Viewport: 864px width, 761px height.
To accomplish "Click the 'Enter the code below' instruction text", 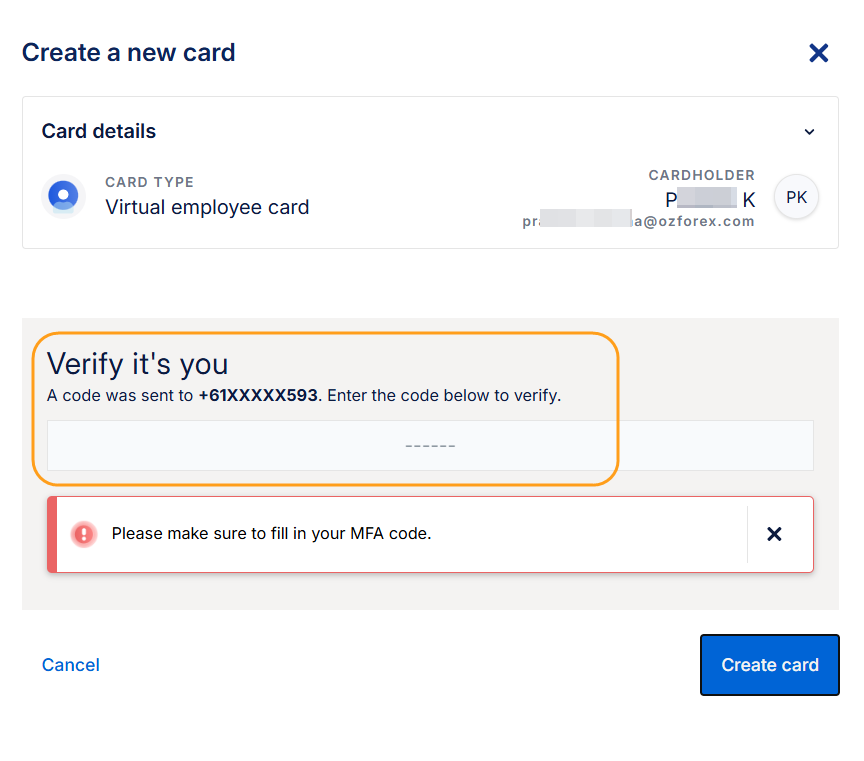I will pos(445,395).
